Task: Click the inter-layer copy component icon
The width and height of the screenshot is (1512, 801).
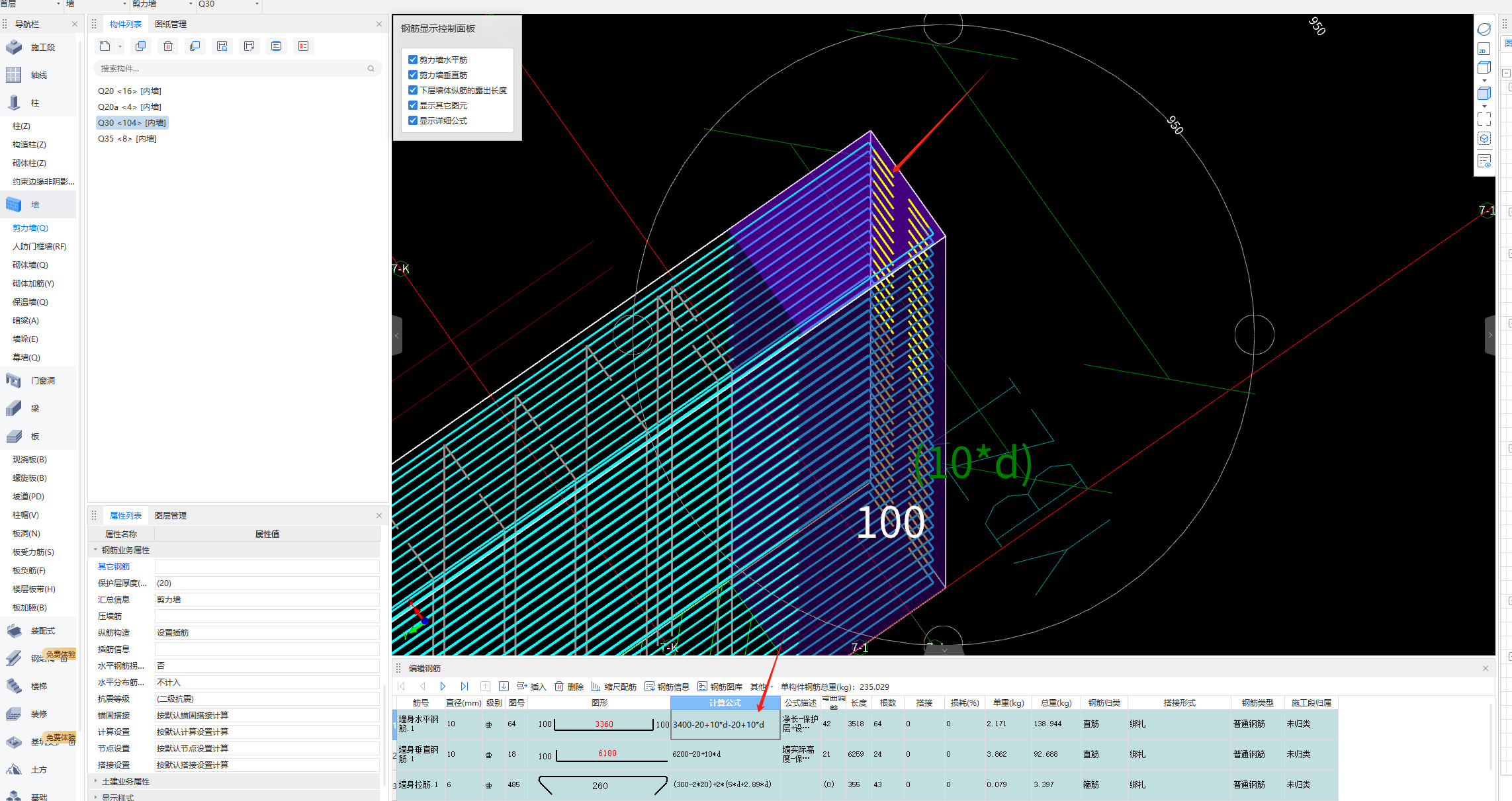Action: click(x=195, y=46)
